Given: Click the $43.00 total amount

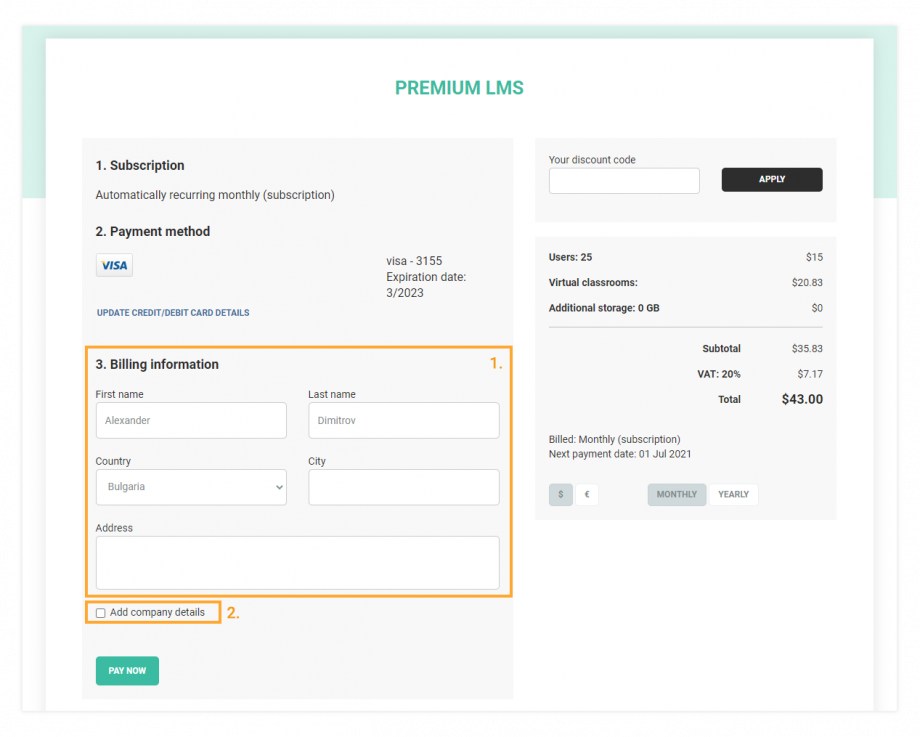Looking at the screenshot, I should pyautogui.click(x=801, y=399).
